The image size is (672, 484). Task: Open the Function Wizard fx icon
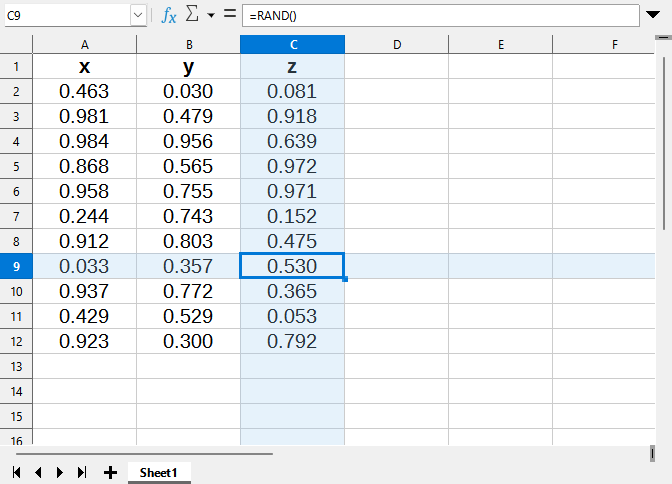[x=169, y=16]
